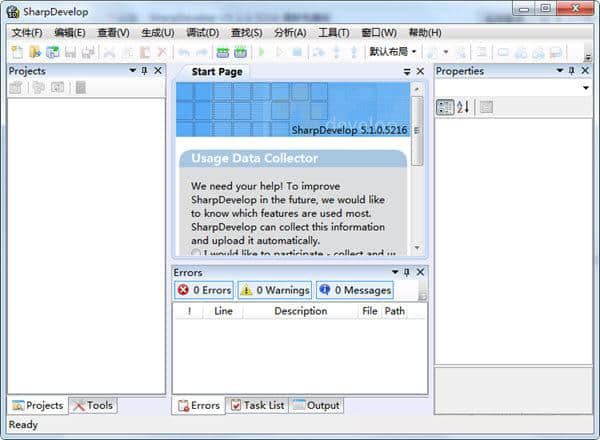Click the Start Page vertical scrollbar thumb
Viewport: 600px width, 440px height.
(417, 131)
